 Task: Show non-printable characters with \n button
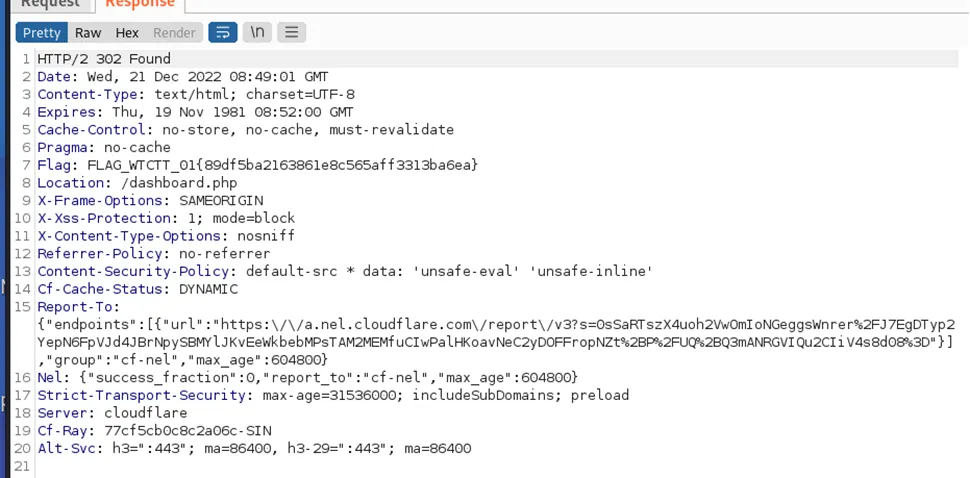[x=257, y=32]
